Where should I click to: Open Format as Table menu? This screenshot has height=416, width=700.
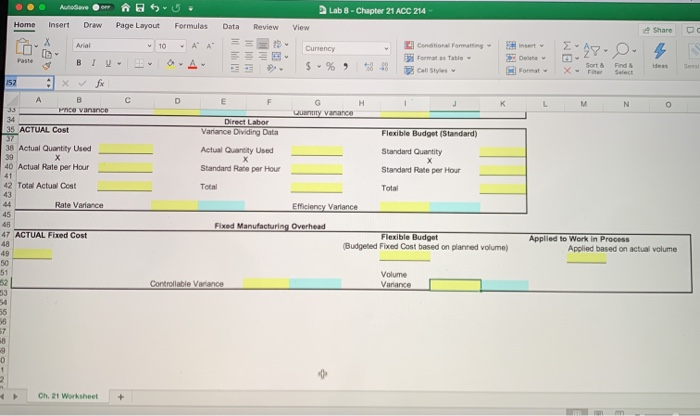(438, 58)
